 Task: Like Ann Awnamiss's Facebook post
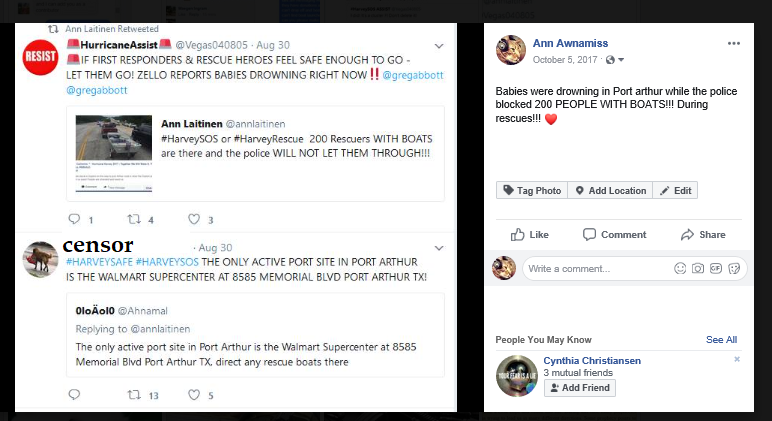pyautogui.click(x=530, y=235)
